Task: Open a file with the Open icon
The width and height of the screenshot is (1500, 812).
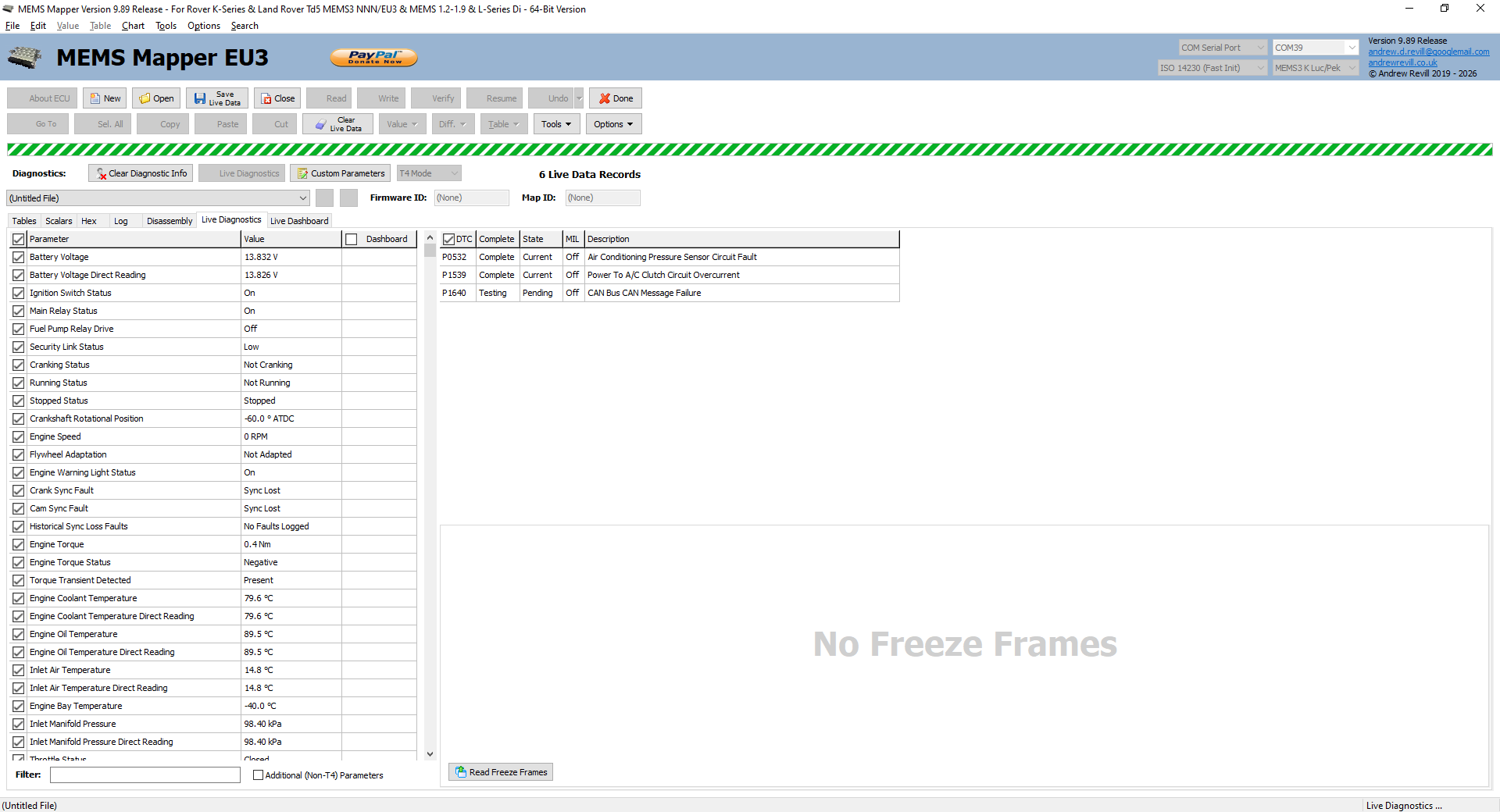Action: click(x=156, y=98)
